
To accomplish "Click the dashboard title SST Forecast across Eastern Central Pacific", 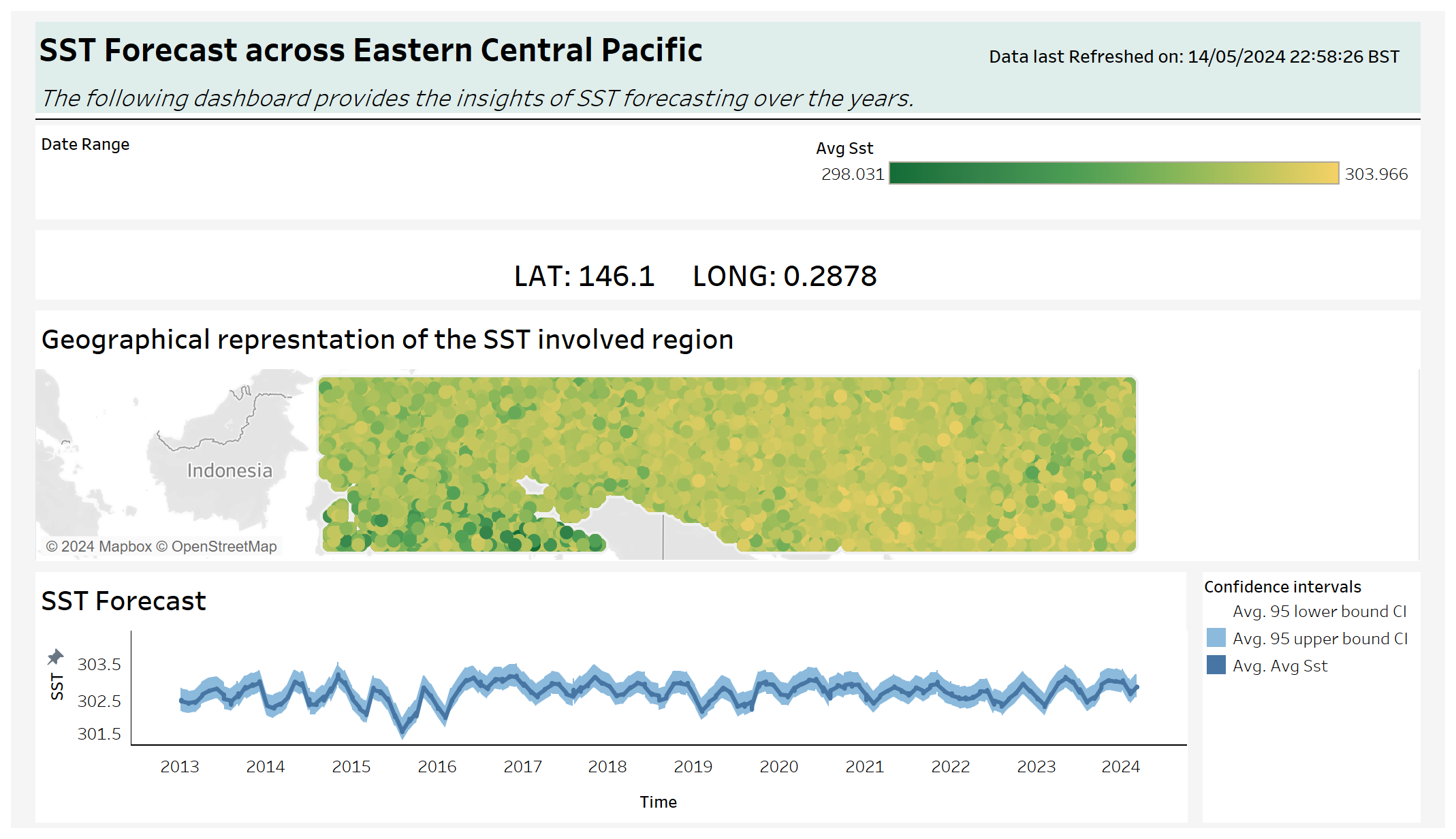I will [x=371, y=50].
